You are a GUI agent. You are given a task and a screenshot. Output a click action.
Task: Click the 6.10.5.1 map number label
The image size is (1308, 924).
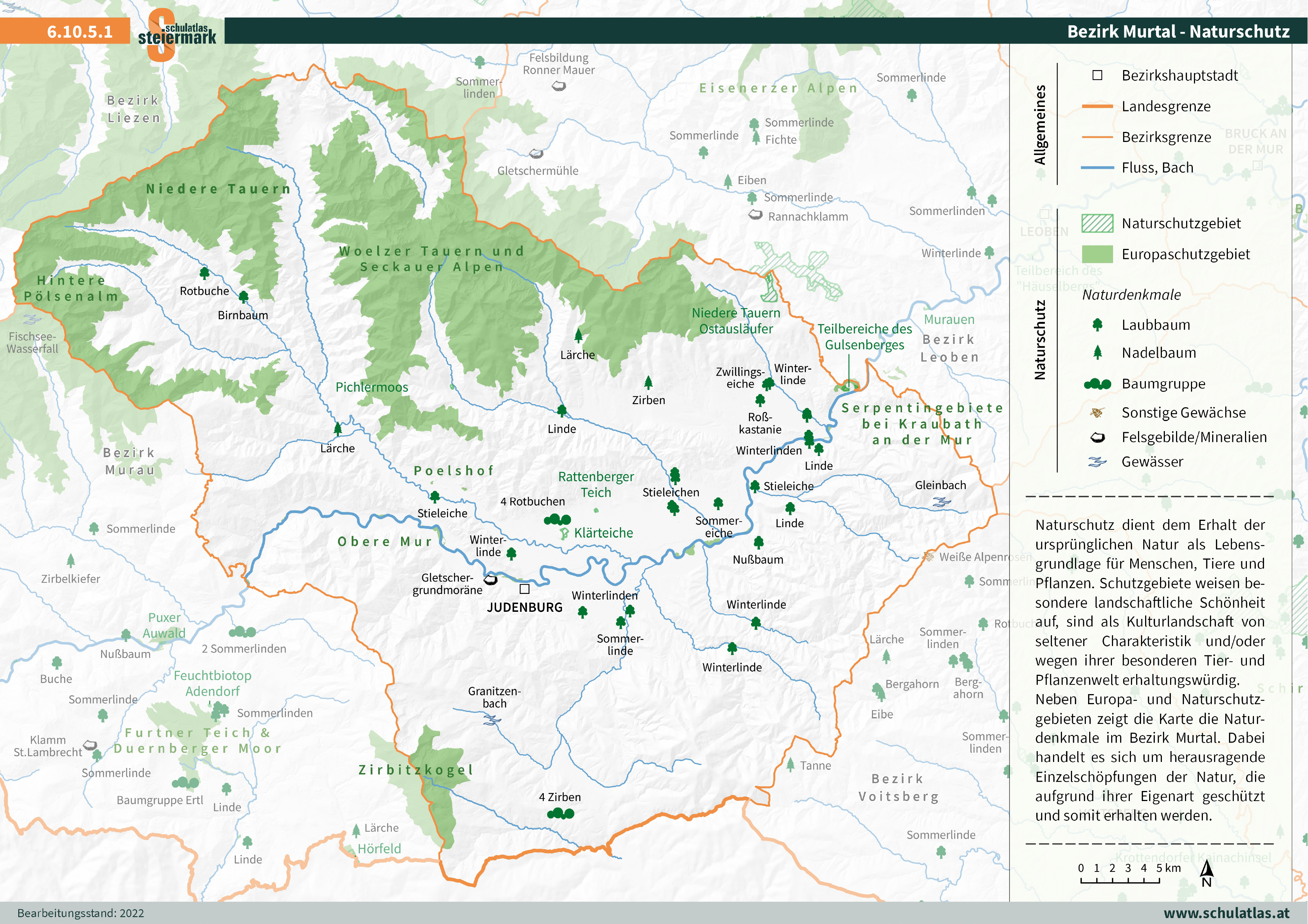click(x=80, y=31)
